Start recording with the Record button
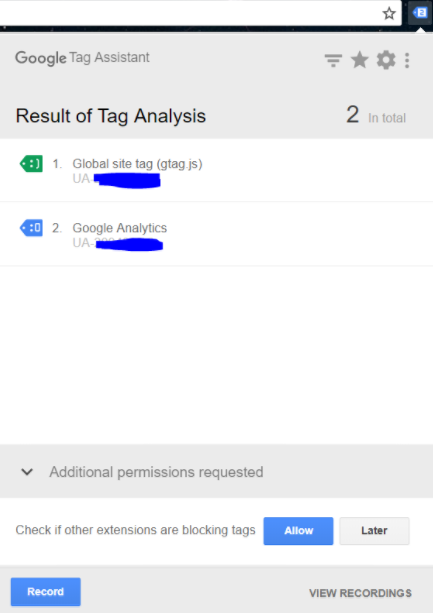This screenshot has width=433, height=613. pos(46,591)
